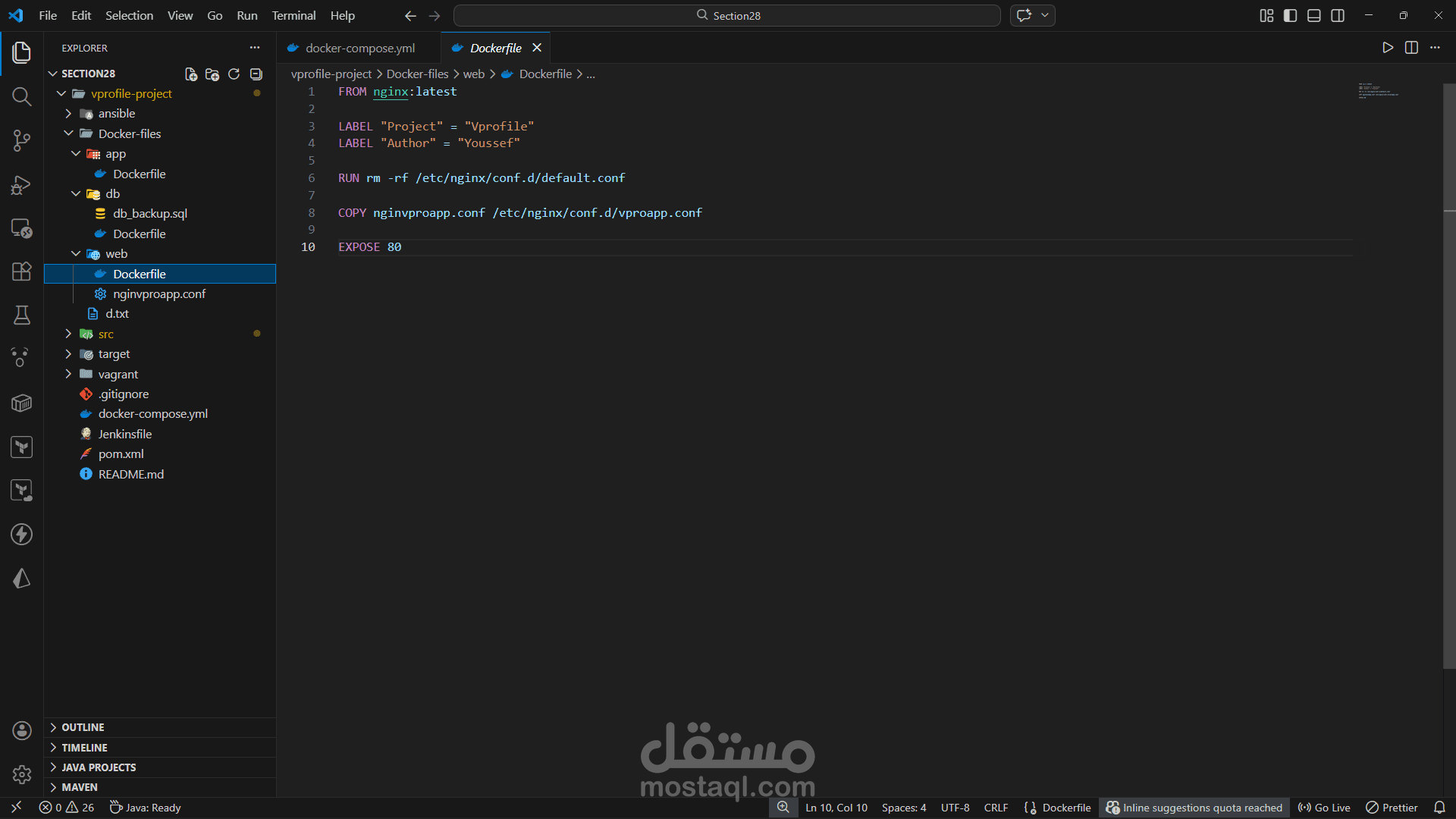Collapse all folders in explorer

[x=256, y=74]
